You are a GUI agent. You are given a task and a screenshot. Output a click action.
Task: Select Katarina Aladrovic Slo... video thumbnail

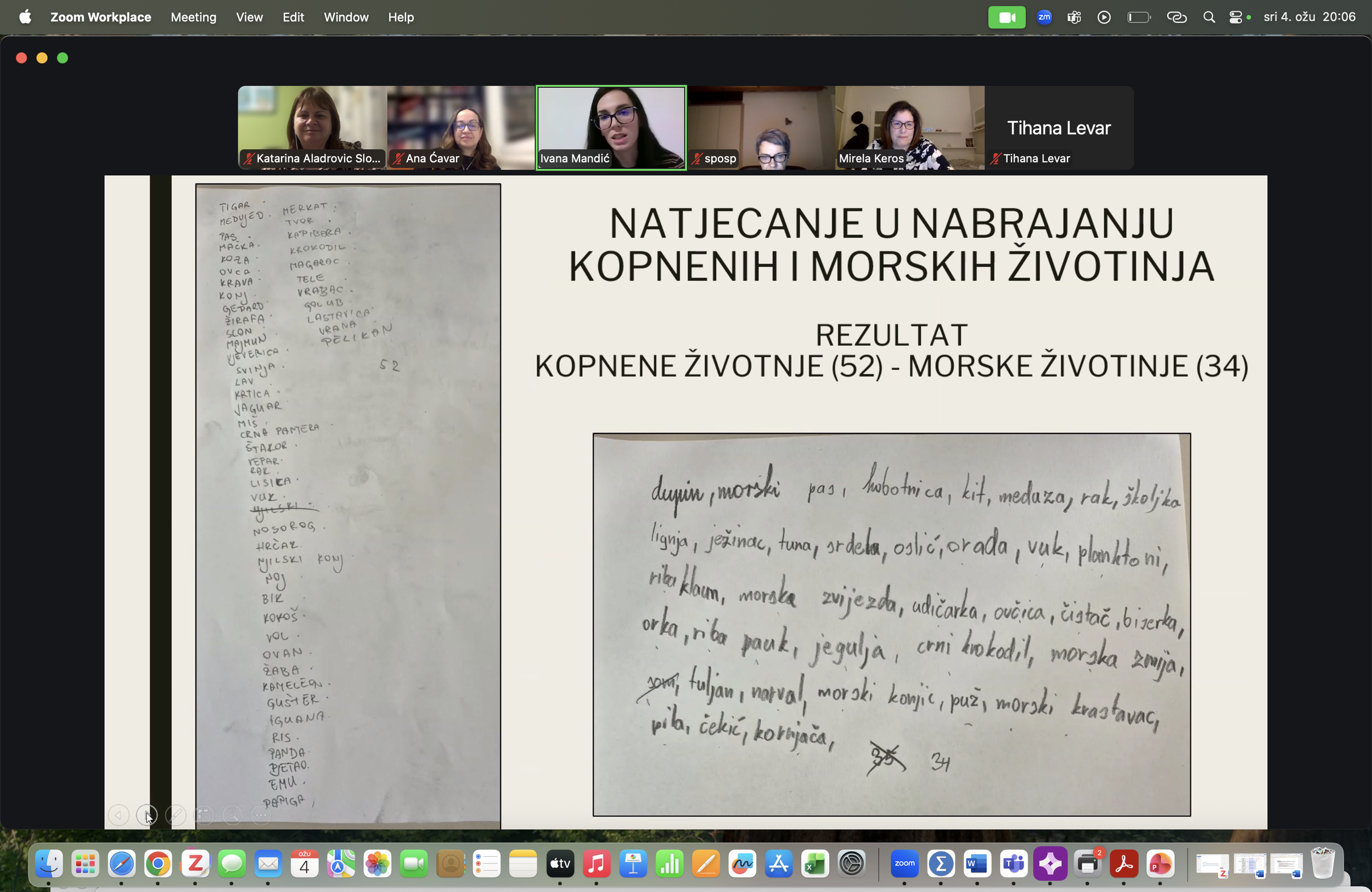(312, 128)
